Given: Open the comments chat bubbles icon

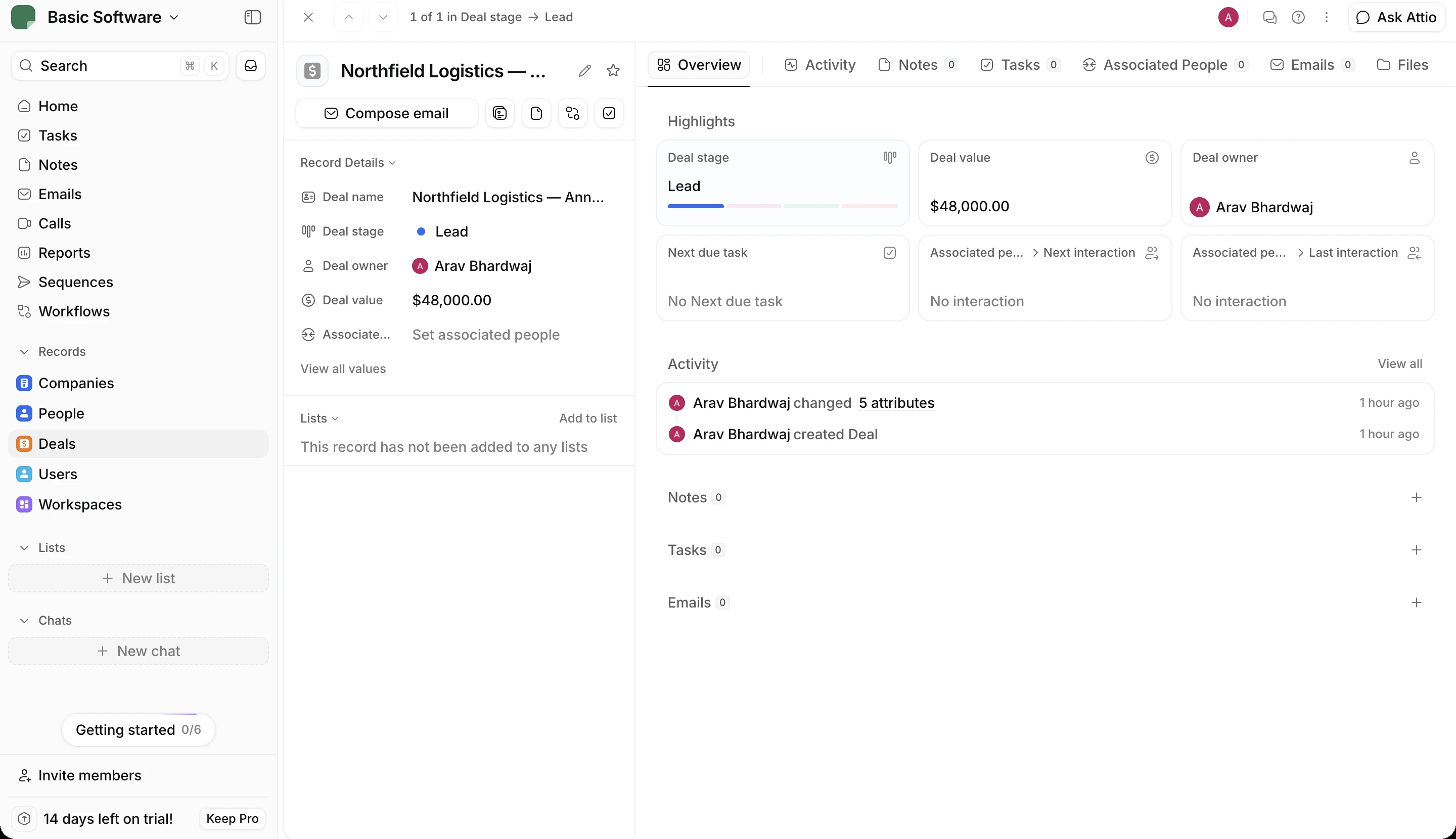Looking at the screenshot, I should tap(1269, 17).
